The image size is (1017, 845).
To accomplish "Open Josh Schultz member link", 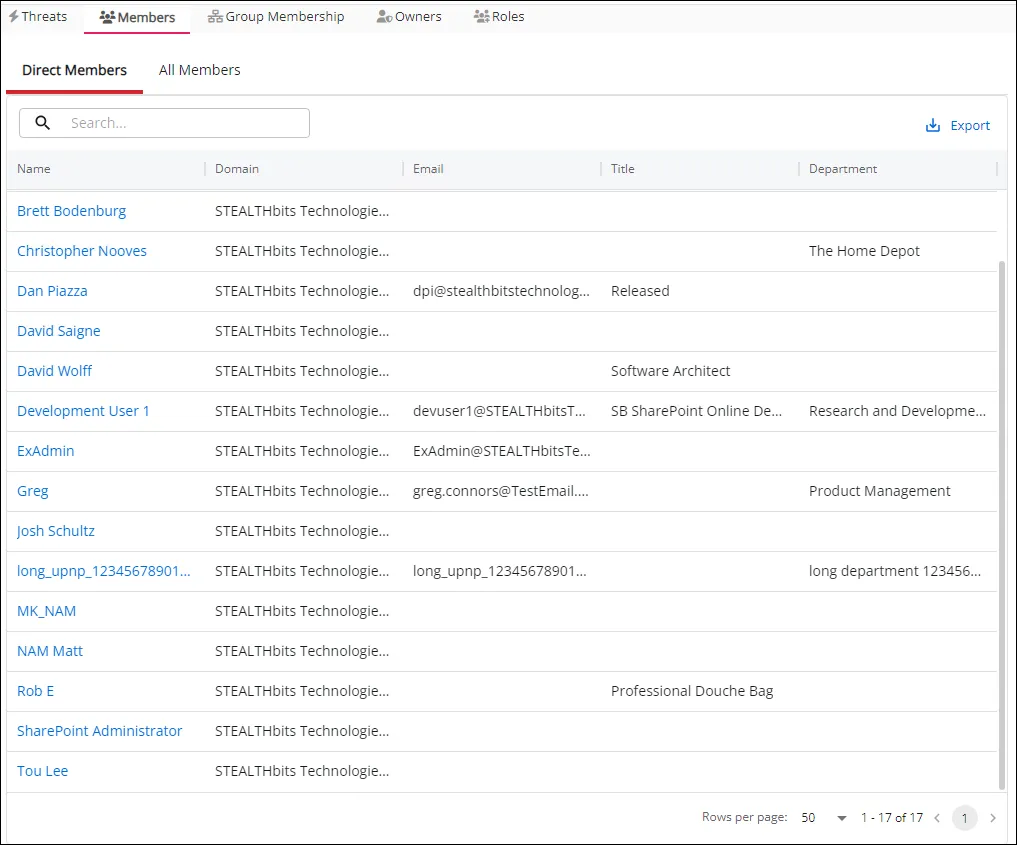I will tap(56, 531).
